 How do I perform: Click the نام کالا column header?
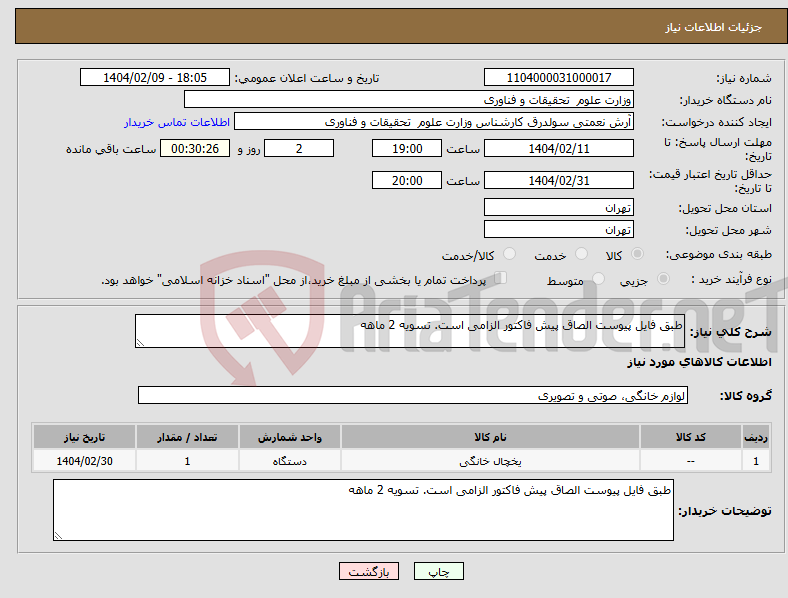pos(490,437)
